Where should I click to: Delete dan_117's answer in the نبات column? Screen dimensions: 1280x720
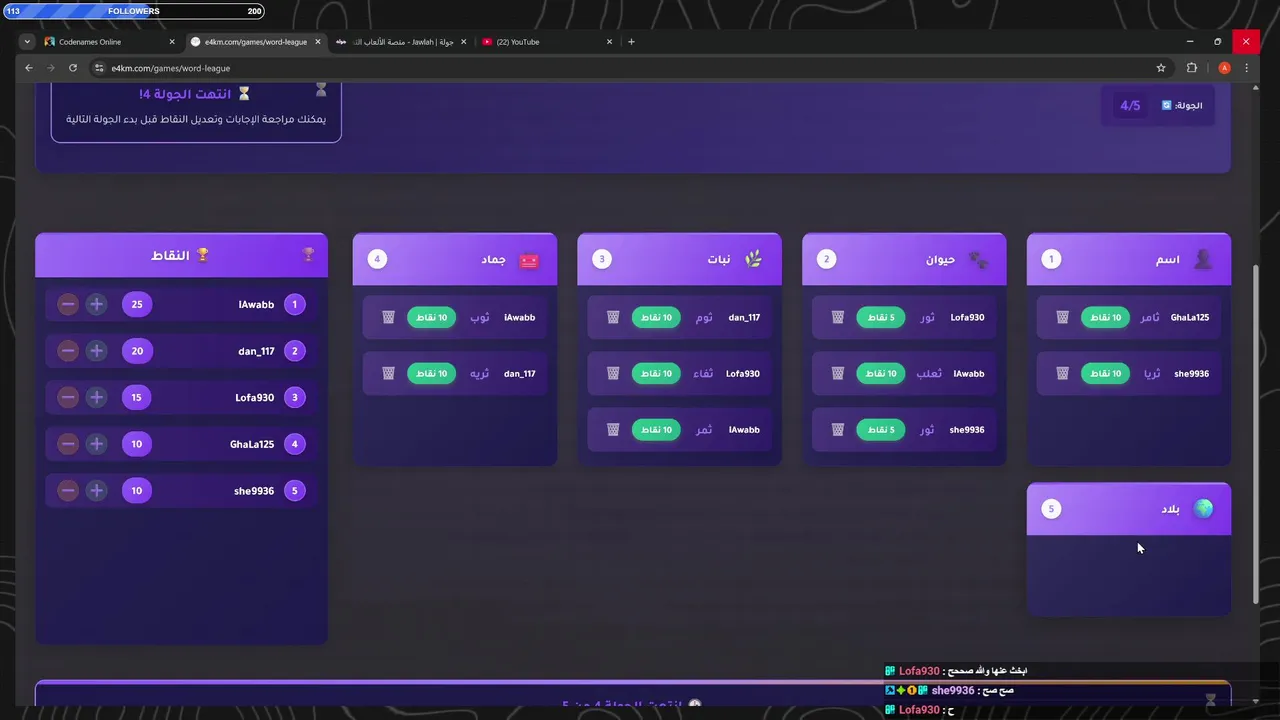click(x=612, y=317)
